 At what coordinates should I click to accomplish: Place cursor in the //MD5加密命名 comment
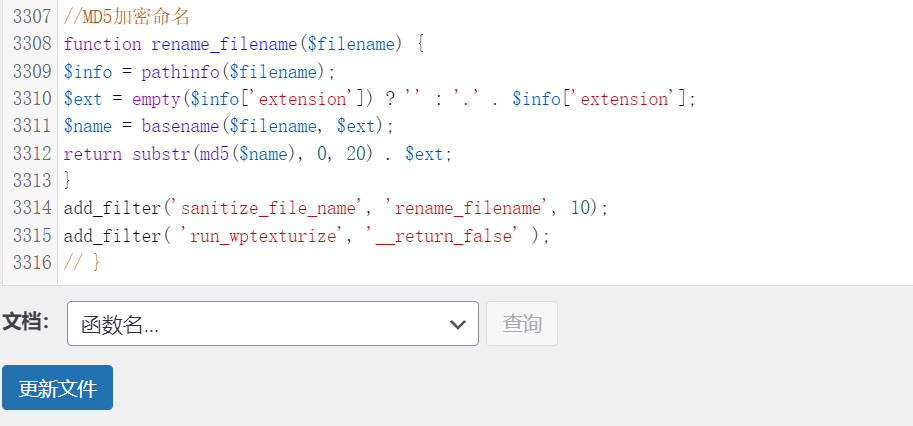126,18
